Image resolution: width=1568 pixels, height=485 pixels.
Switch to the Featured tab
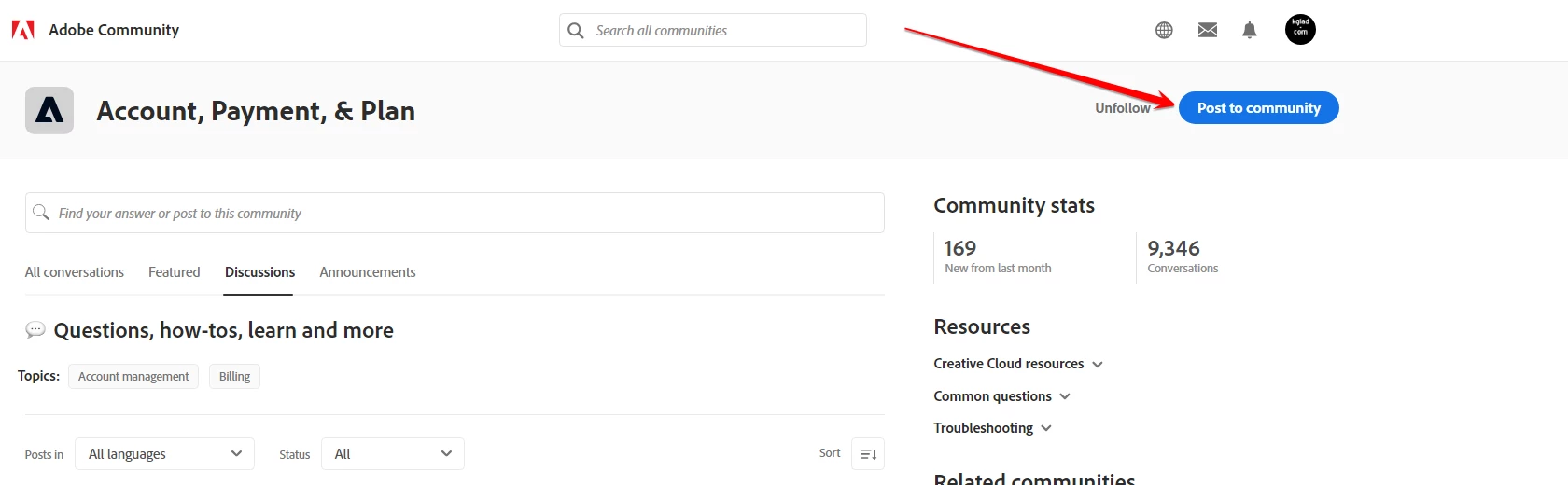click(x=175, y=272)
